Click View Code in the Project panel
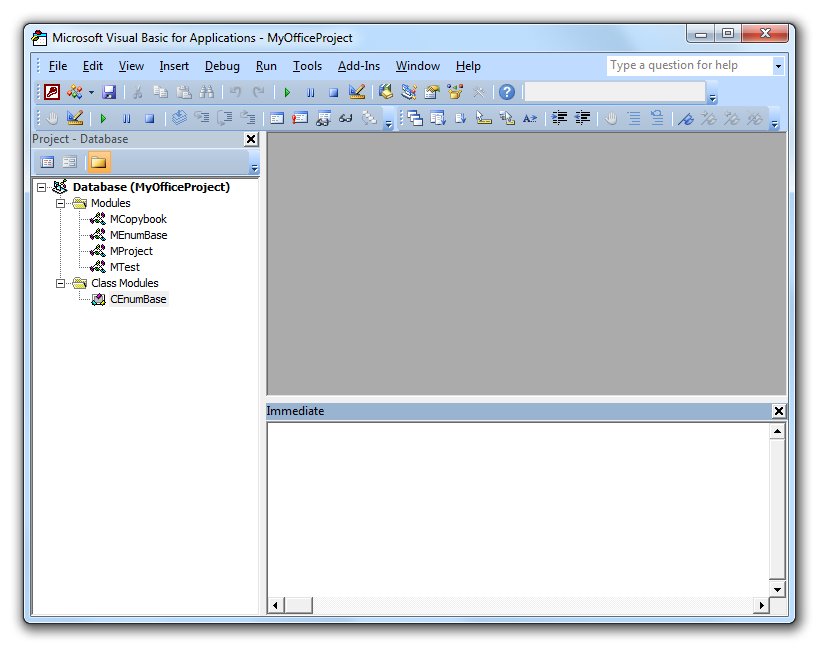 47,162
